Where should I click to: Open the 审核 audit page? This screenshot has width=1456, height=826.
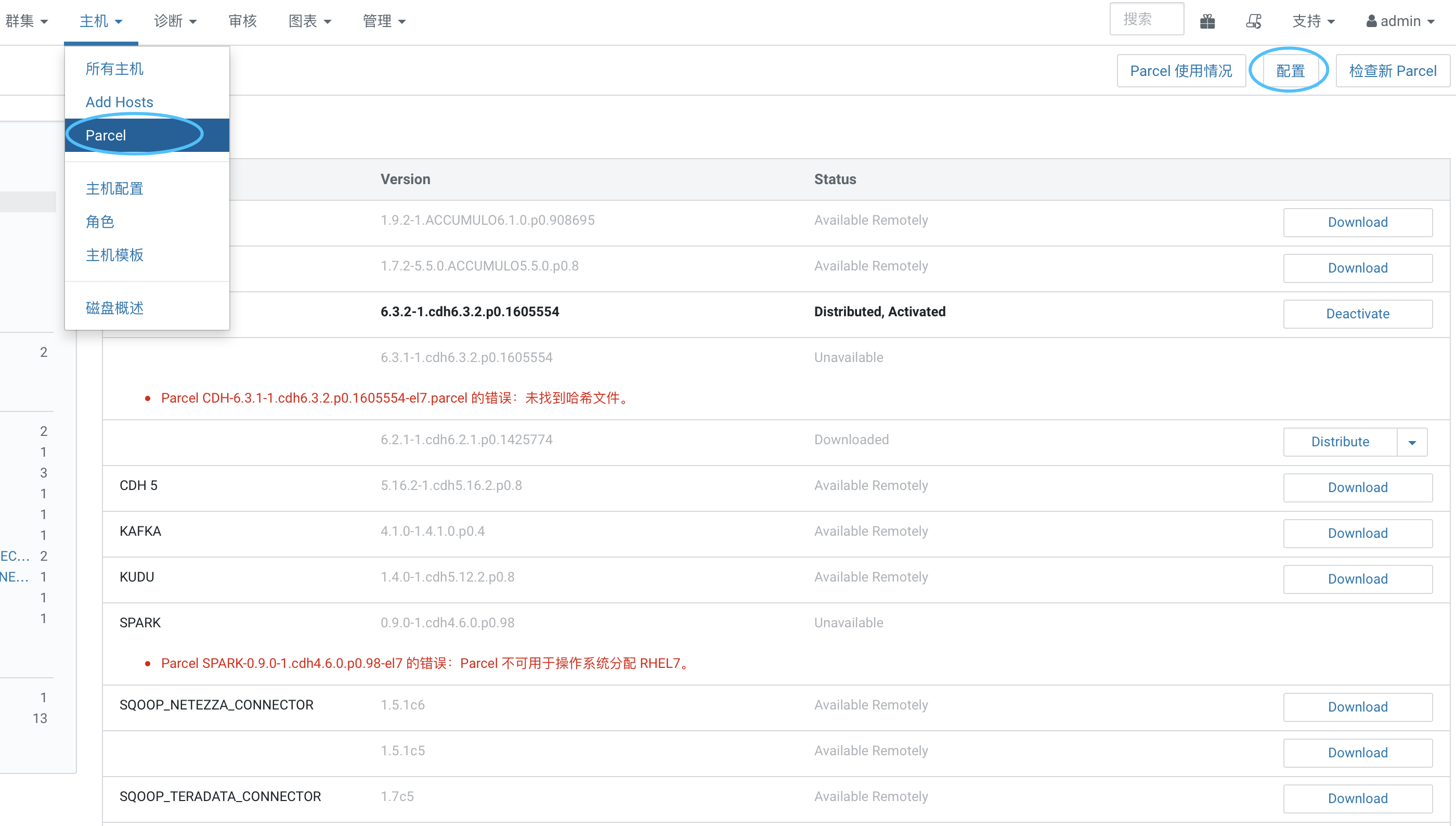(243, 21)
